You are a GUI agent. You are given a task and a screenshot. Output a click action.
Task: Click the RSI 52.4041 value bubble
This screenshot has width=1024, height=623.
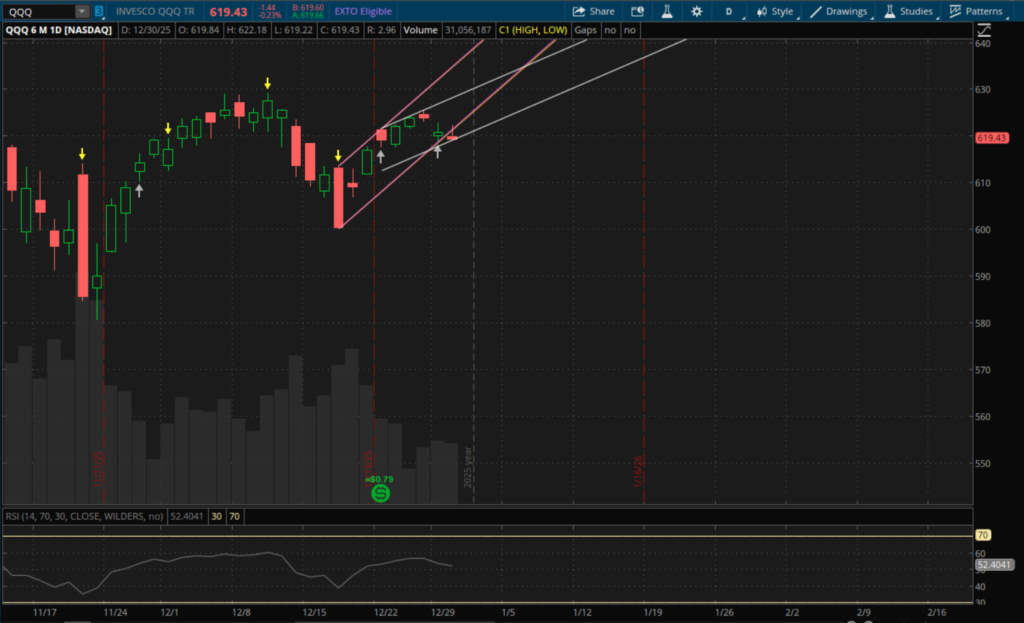(994, 565)
